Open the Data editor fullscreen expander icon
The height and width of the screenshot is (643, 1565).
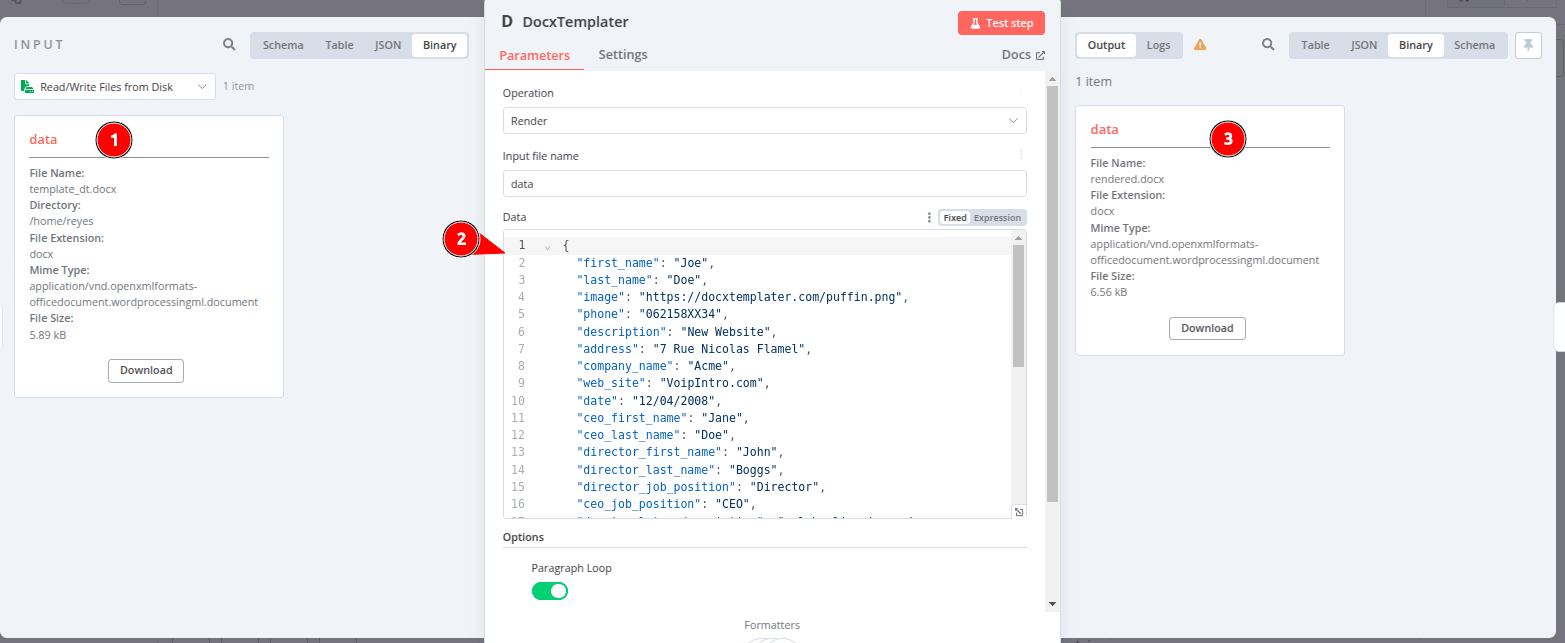coord(1019,511)
